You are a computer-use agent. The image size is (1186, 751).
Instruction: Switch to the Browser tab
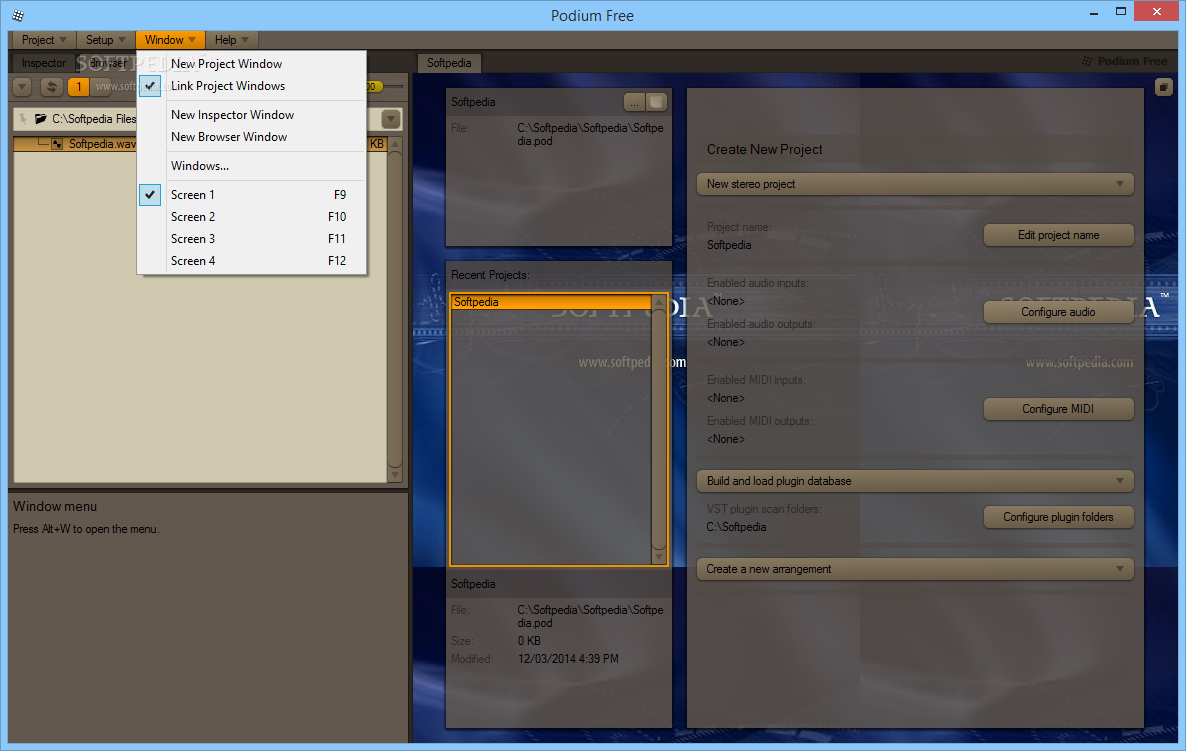click(x=107, y=63)
